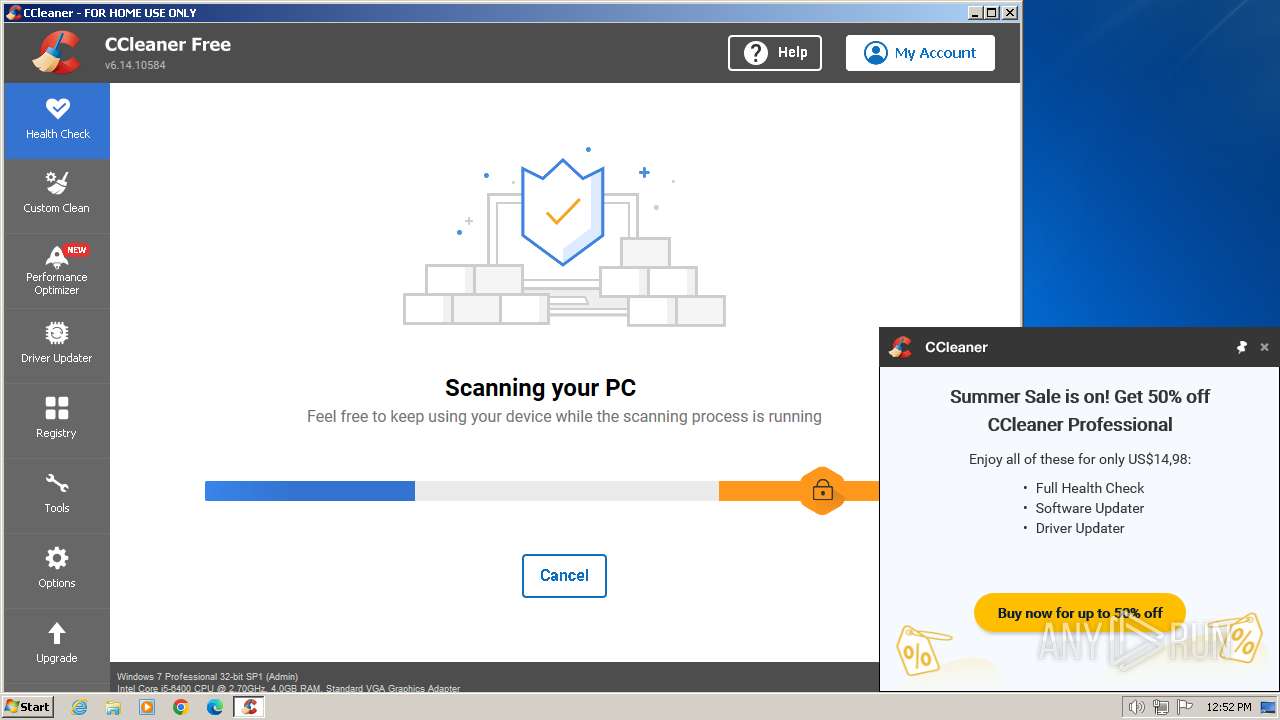This screenshot has height=720, width=1280.
Task: Open File Explorer from the taskbar
Action: click(113, 707)
